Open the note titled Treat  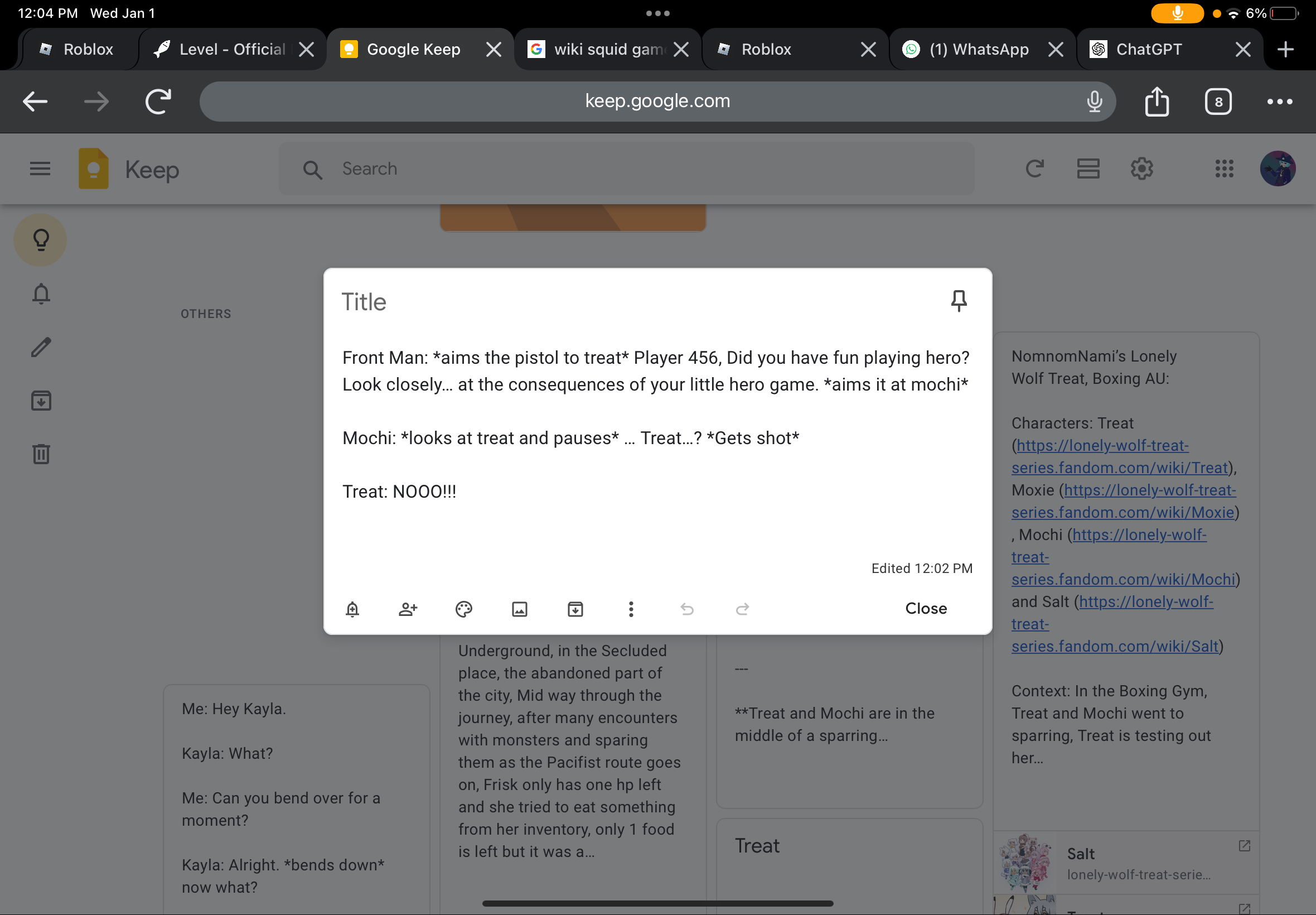pyautogui.click(x=849, y=866)
